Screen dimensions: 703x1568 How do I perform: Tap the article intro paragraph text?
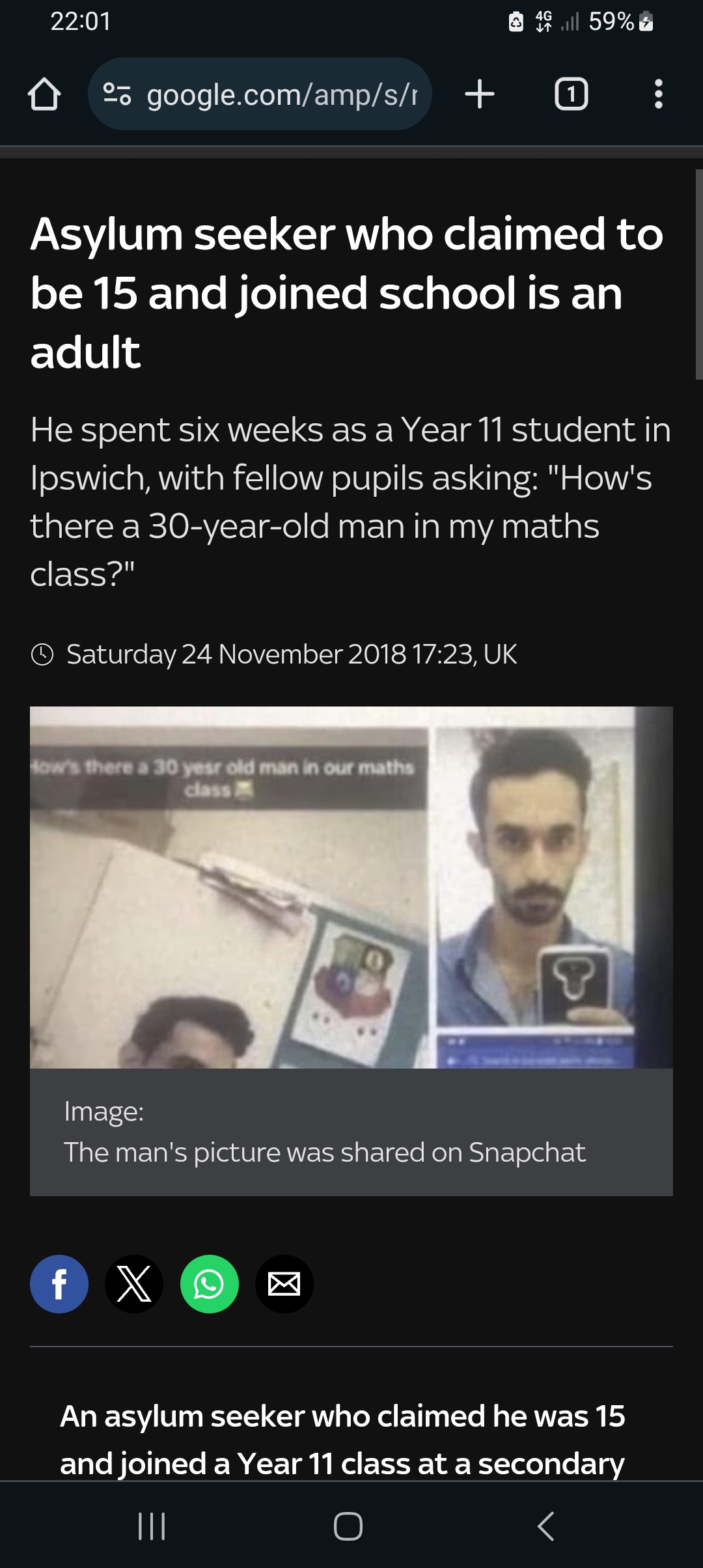350,502
